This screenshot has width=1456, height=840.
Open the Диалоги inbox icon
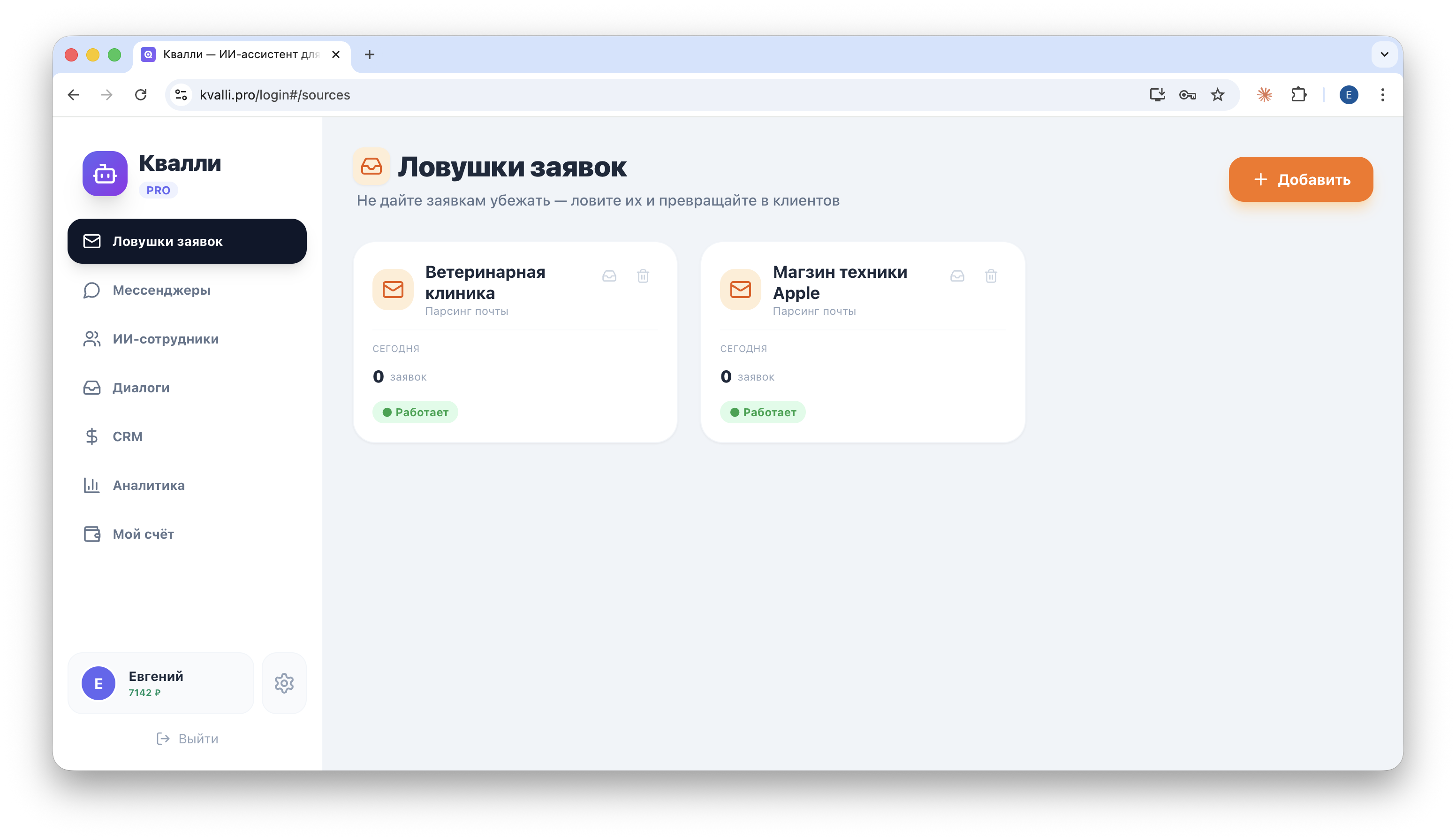[91, 387]
